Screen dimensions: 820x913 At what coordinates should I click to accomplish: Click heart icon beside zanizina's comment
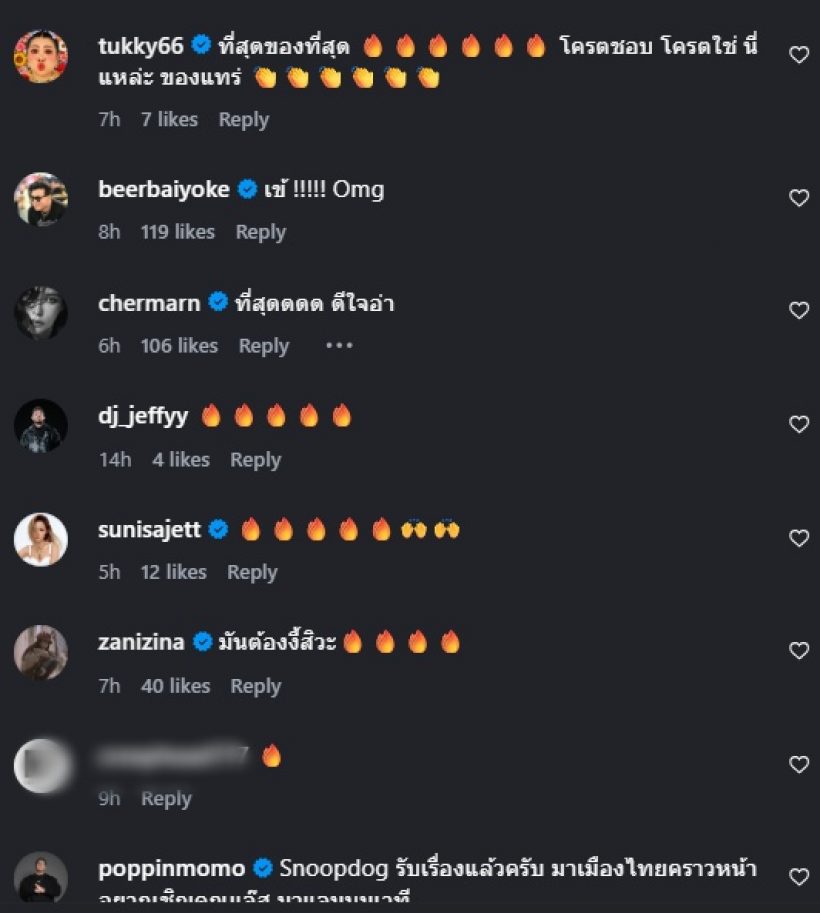[x=799, y=651]
